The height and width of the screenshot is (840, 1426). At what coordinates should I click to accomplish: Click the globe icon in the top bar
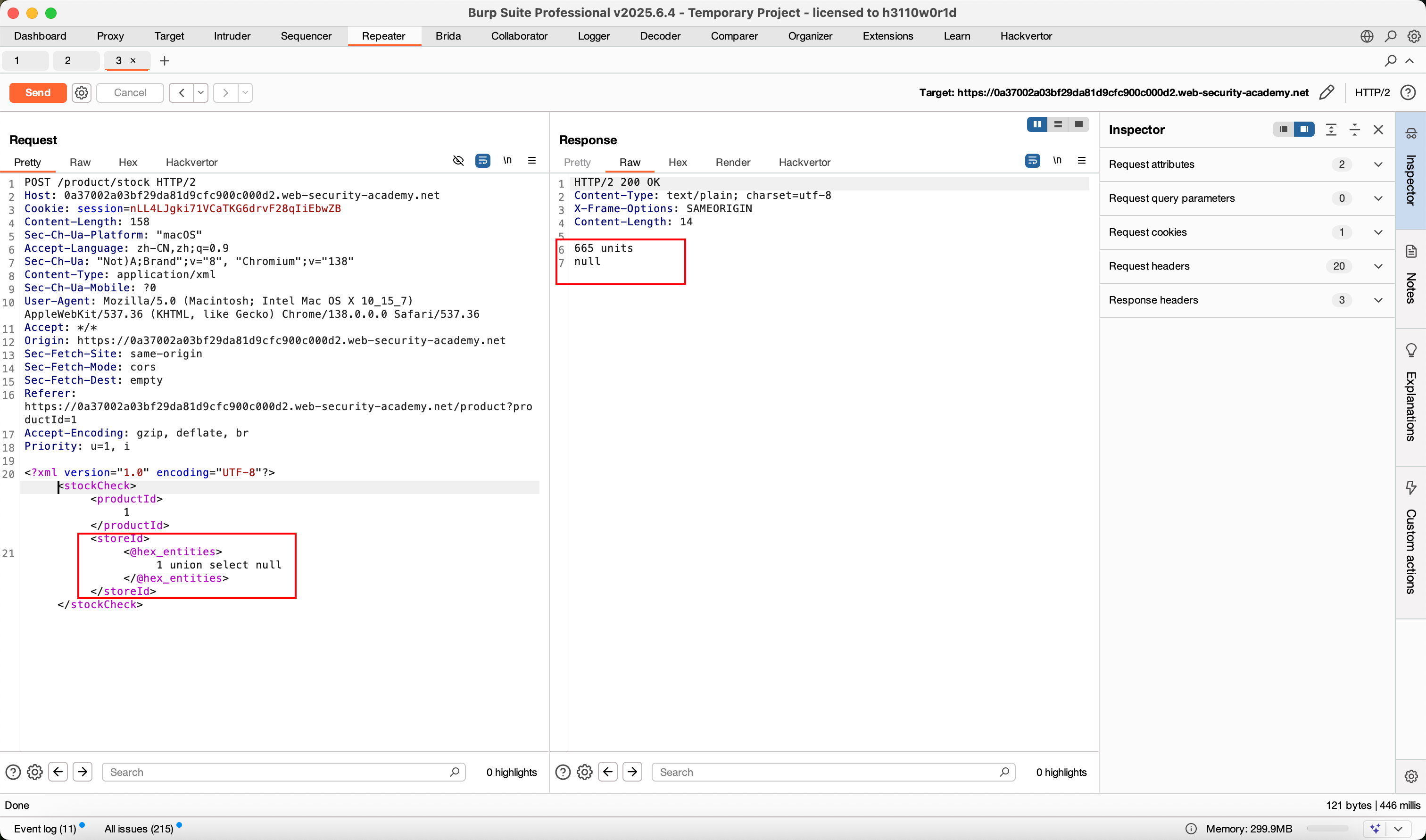(x=1367, y=36)
